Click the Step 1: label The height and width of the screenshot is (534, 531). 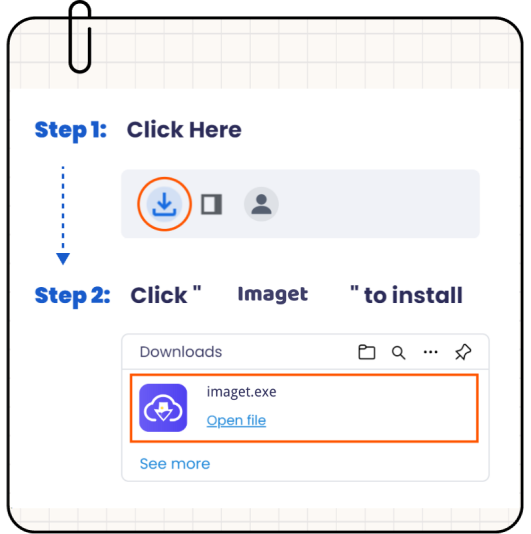71,130
